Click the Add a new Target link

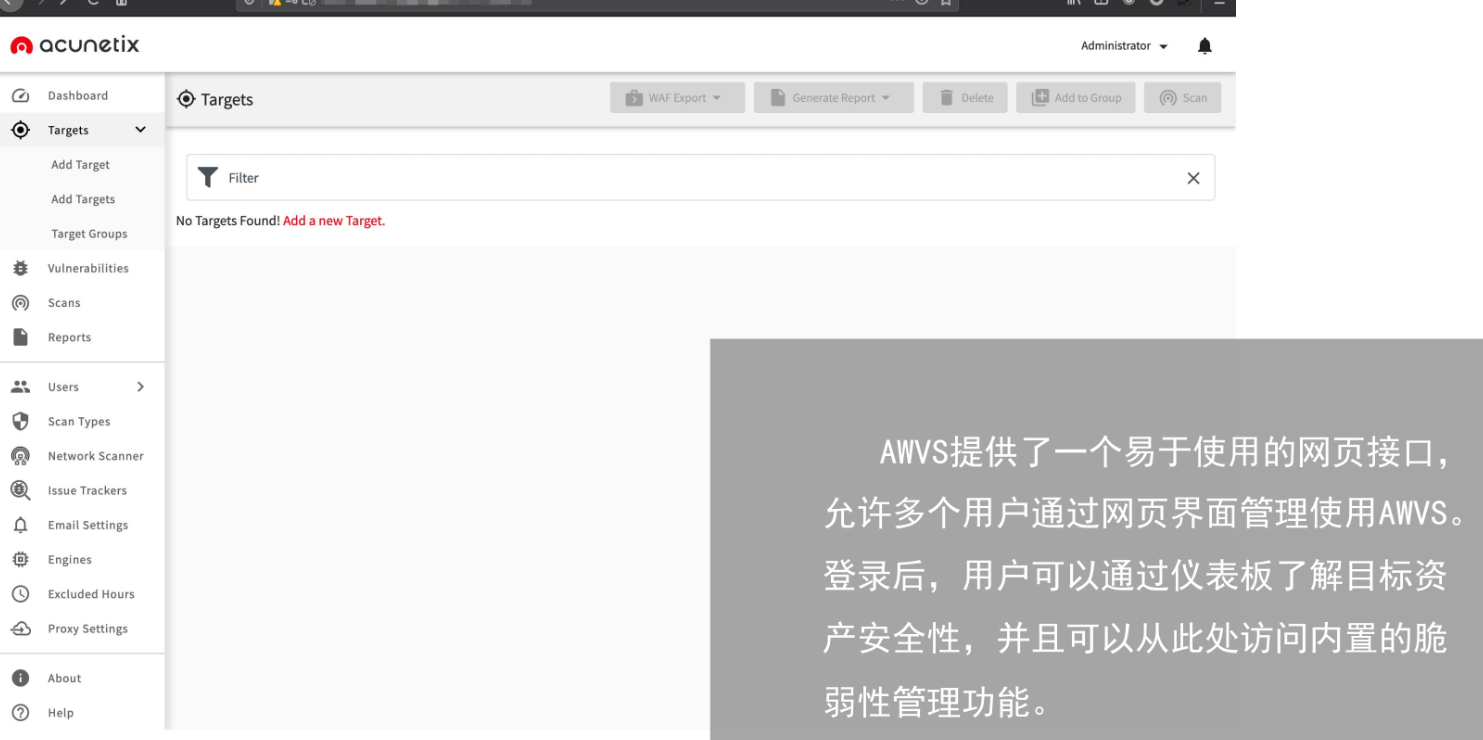[333, 220]
